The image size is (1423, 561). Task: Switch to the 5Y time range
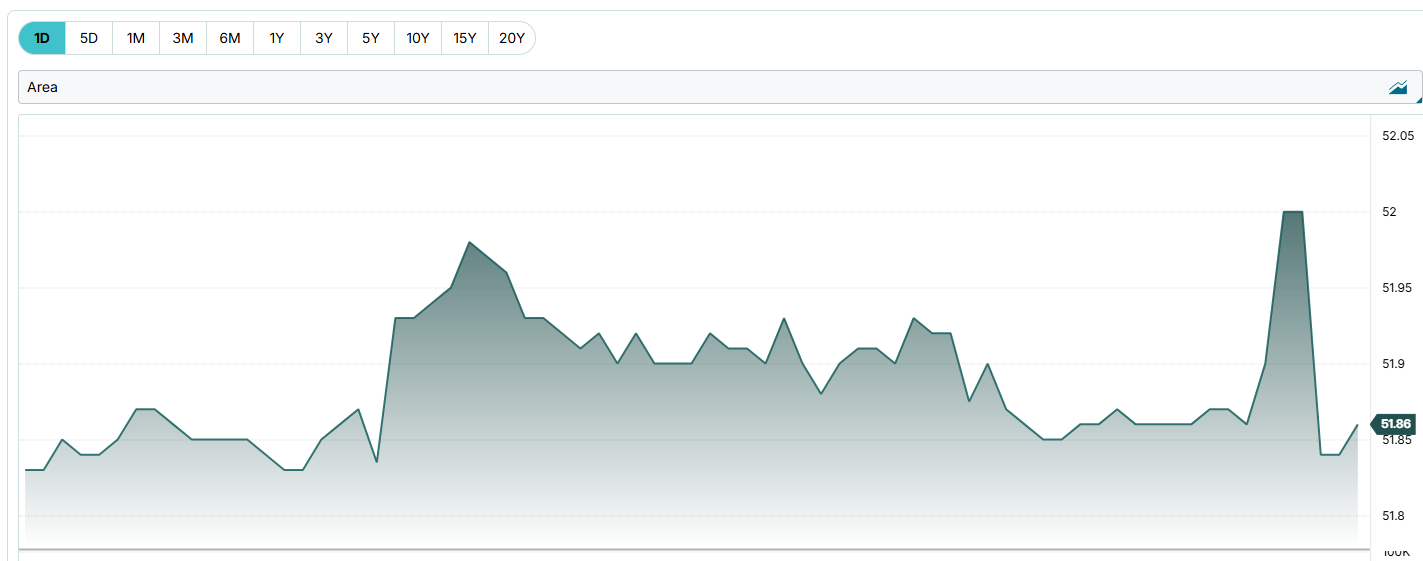371,38
